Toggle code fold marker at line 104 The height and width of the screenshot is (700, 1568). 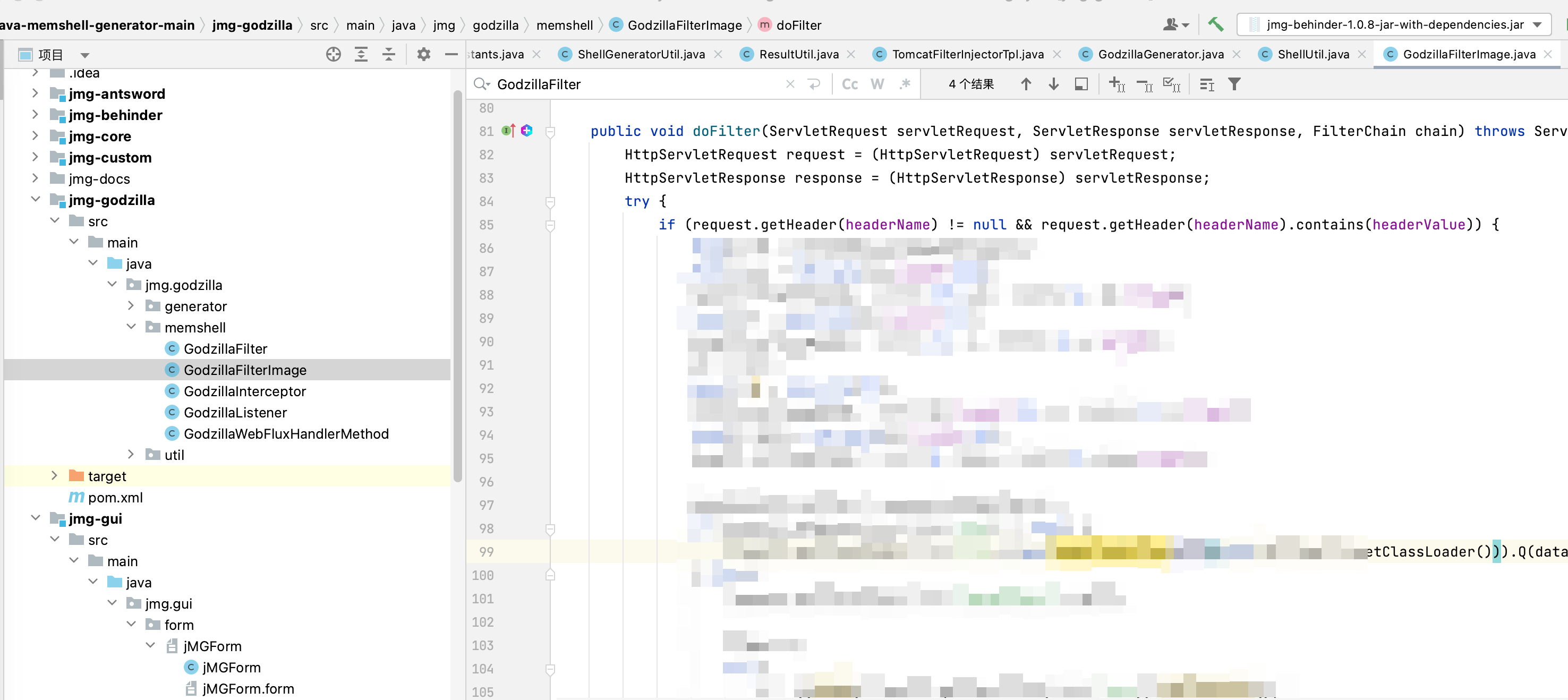[550, 669]
